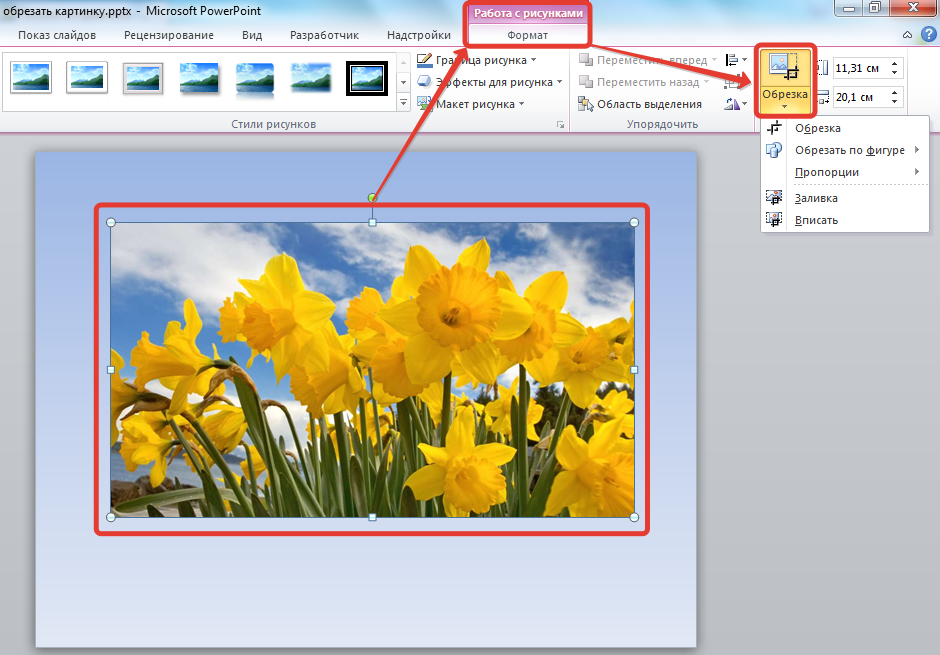Apply the fifth reflected rounded picture style
The width and height of the screenshot is (940, 655).
(x=255, y=79)
